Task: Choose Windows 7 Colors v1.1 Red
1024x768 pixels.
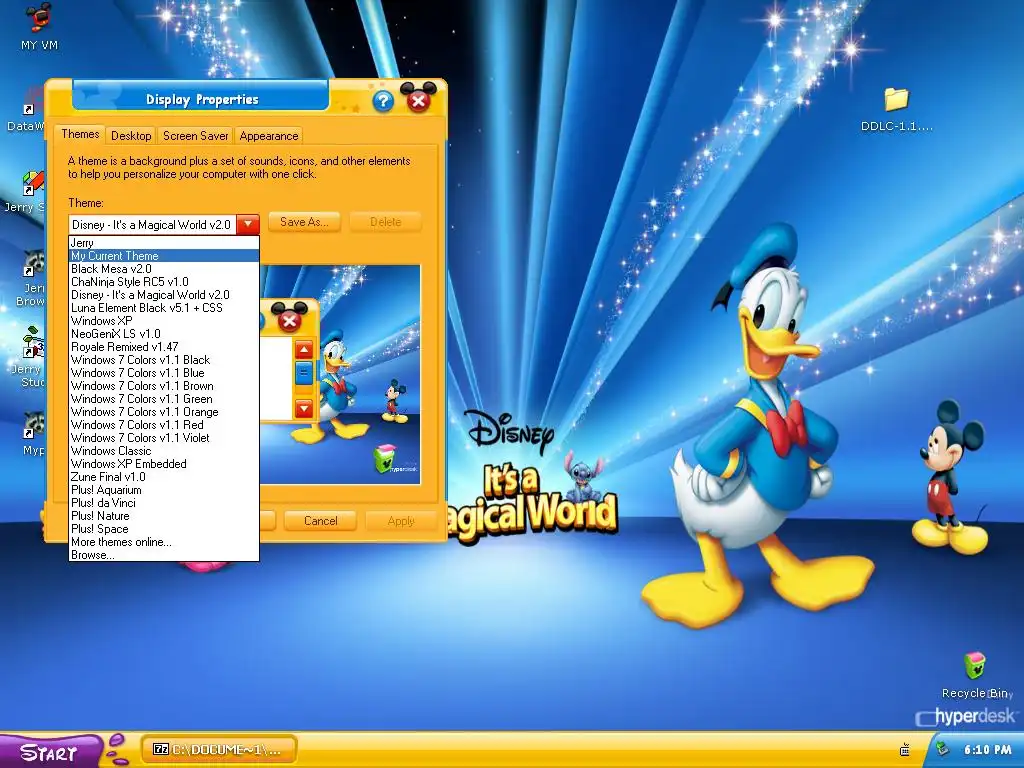Action: (164, 425)
